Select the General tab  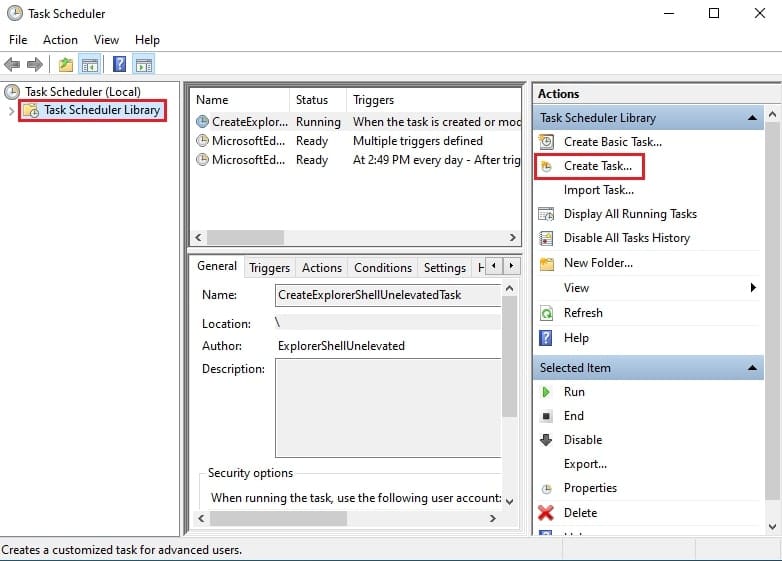217,266
